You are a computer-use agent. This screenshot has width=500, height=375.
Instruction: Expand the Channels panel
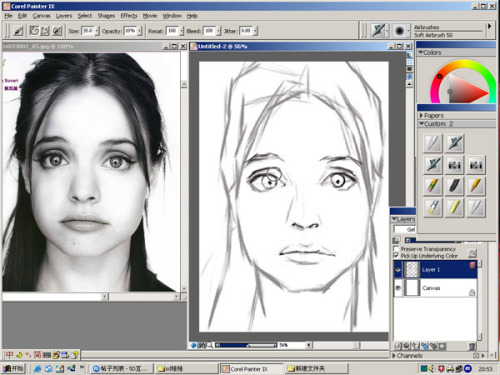point(394,356)
